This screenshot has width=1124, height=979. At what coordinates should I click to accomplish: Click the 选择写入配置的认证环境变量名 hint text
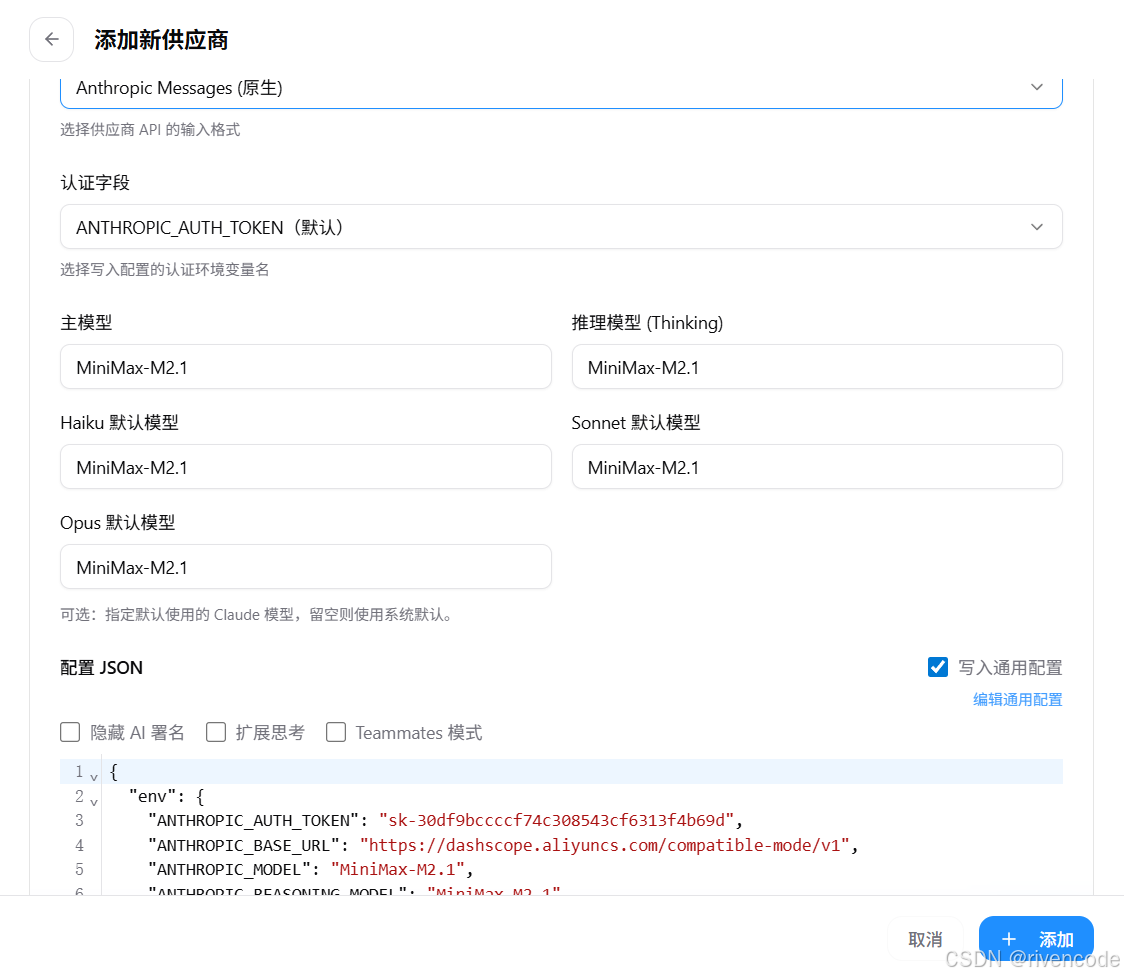pyautogui.click(x=165, y=269)
